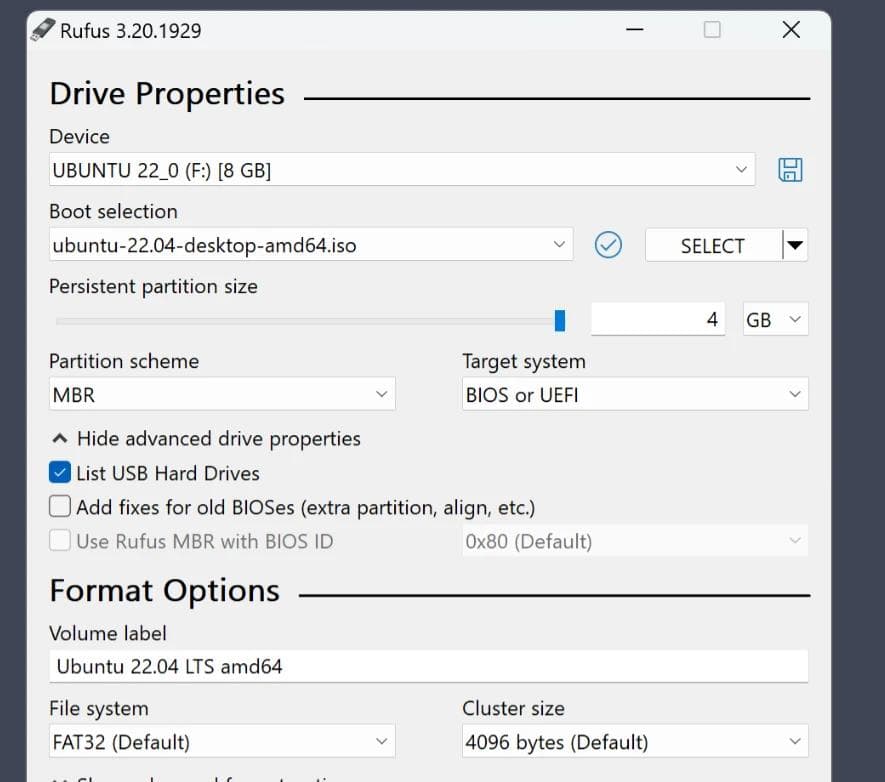
Task: Open the Partition scheme MBR dropdown
Action: click(222, 394)
